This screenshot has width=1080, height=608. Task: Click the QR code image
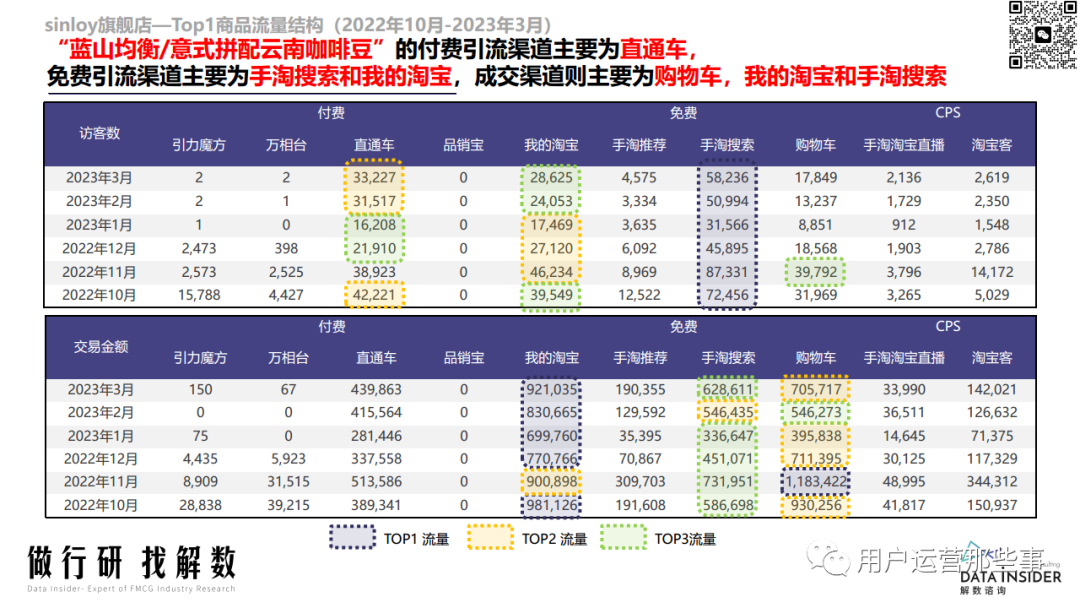[x=1041, y=35]
